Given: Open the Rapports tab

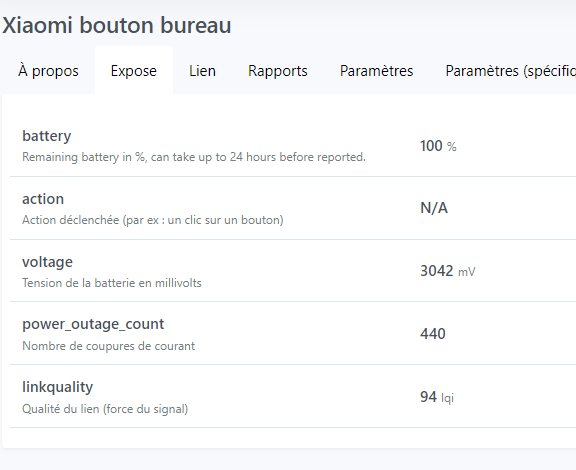Looking at the screenshot, I should click(x=278, y=71).
